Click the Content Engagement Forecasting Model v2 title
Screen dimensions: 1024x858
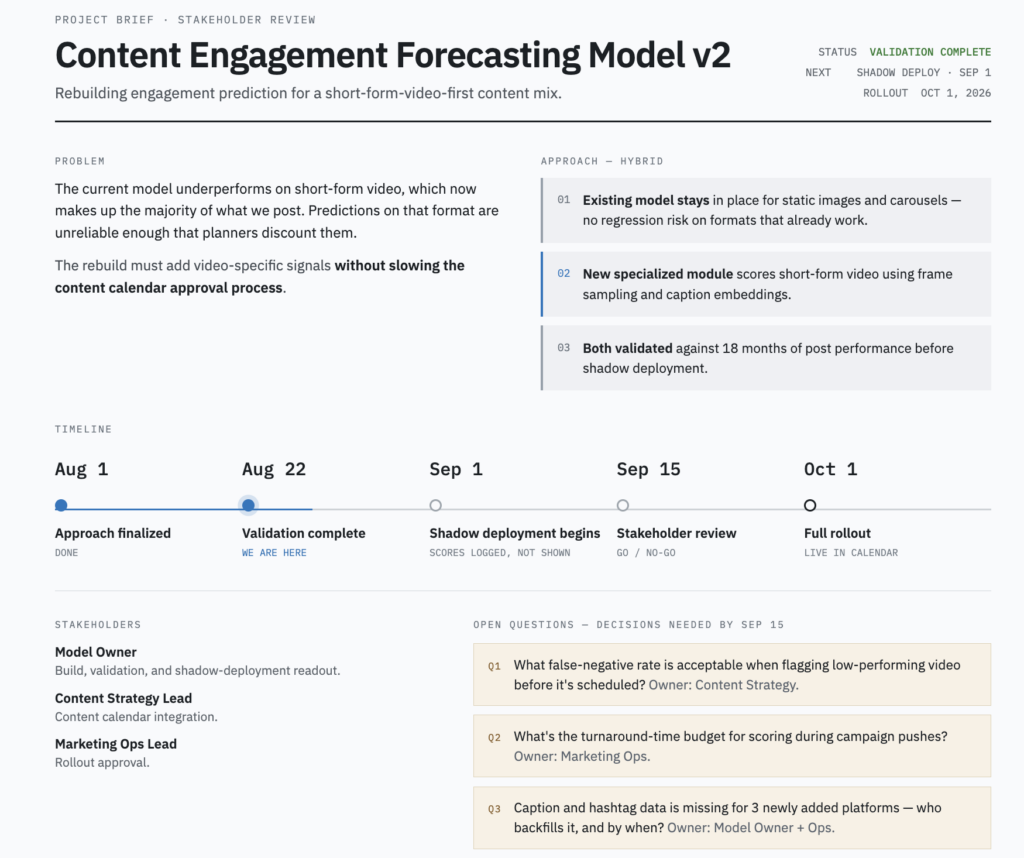(x=392, y=55)
